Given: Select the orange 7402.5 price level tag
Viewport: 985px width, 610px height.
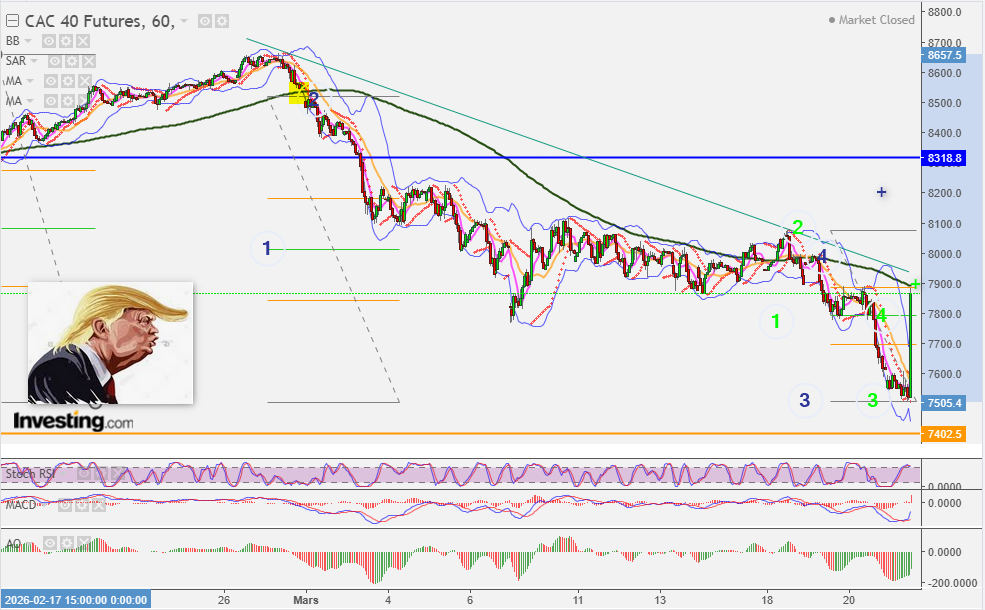Looking at the screenshot, I should click(x=945, y=433).
